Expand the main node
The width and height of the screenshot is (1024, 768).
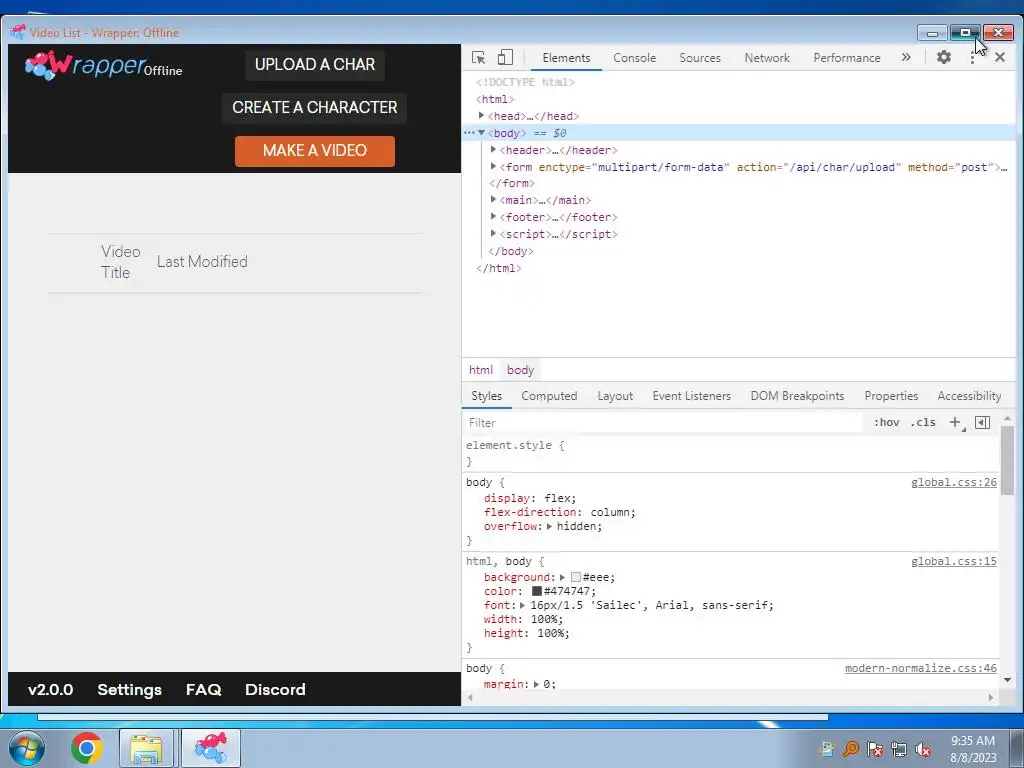coord(493,200)
